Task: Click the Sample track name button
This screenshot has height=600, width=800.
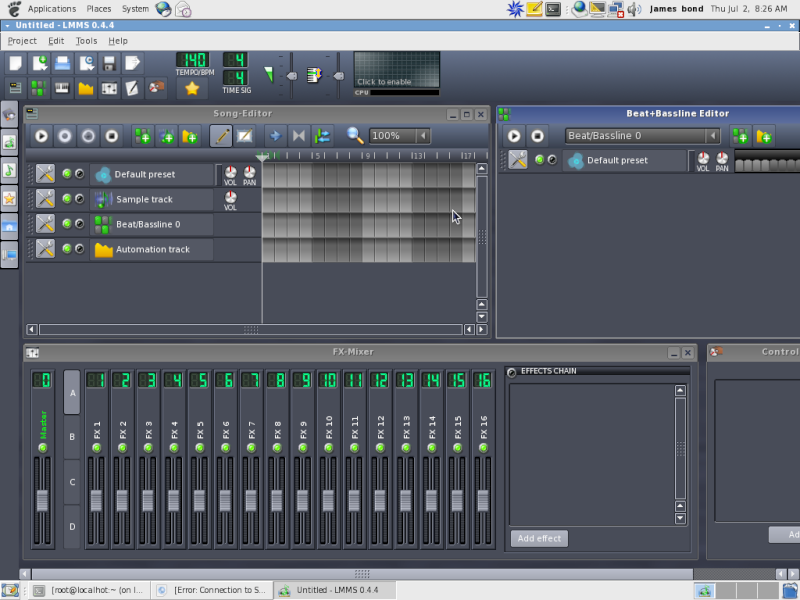Action: [x=152, y=199]
